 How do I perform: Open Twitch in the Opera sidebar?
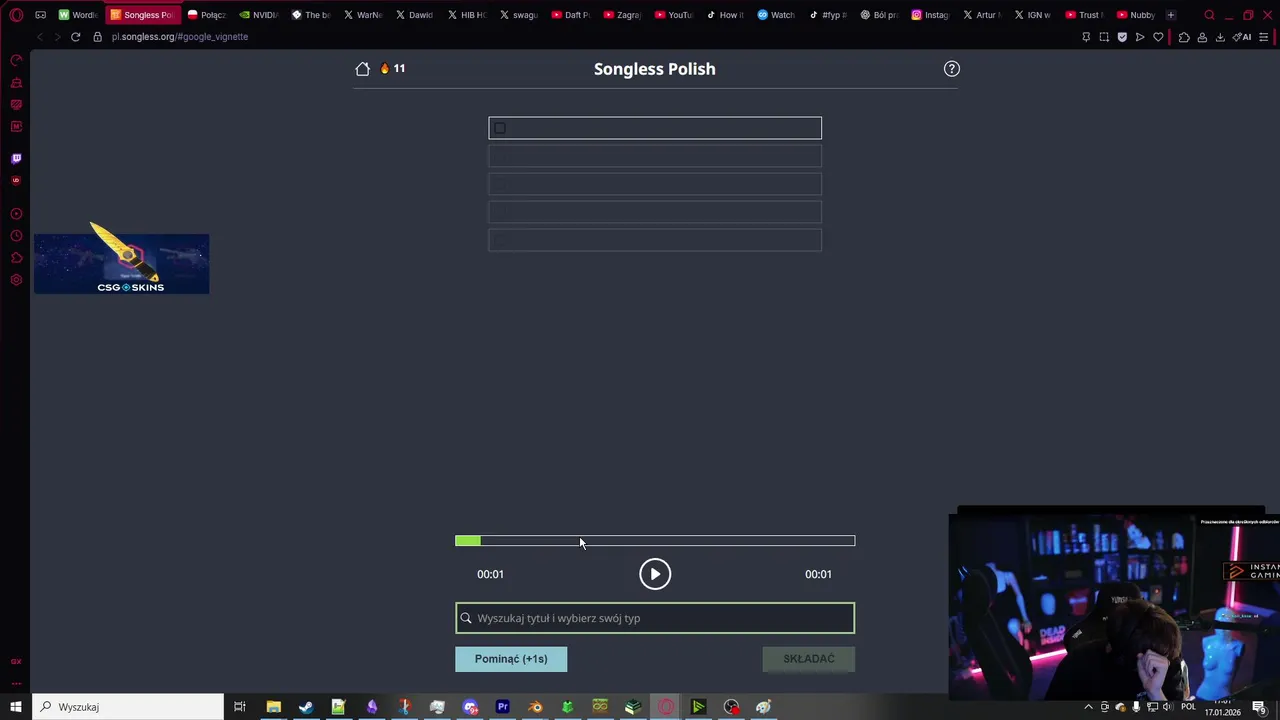pyautogui.click(x=16, y=159)
